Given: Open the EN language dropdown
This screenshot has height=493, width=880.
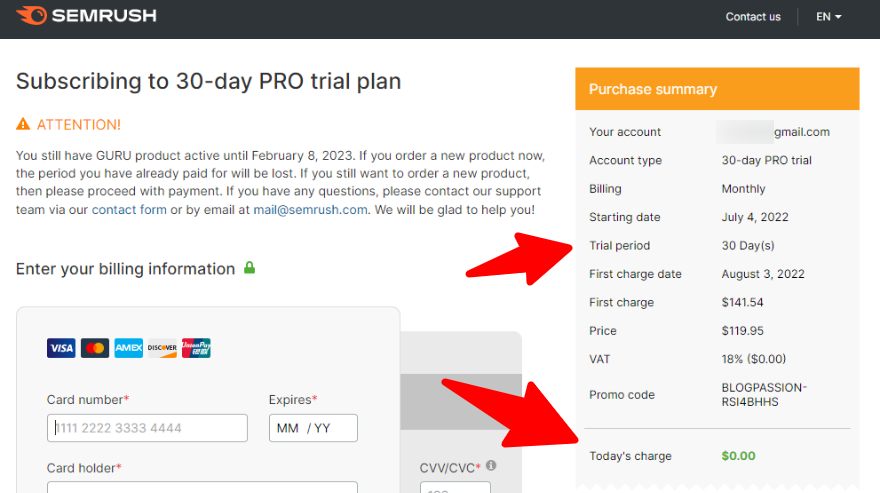Looking at the screenshot, I should (x=828, y=17).
